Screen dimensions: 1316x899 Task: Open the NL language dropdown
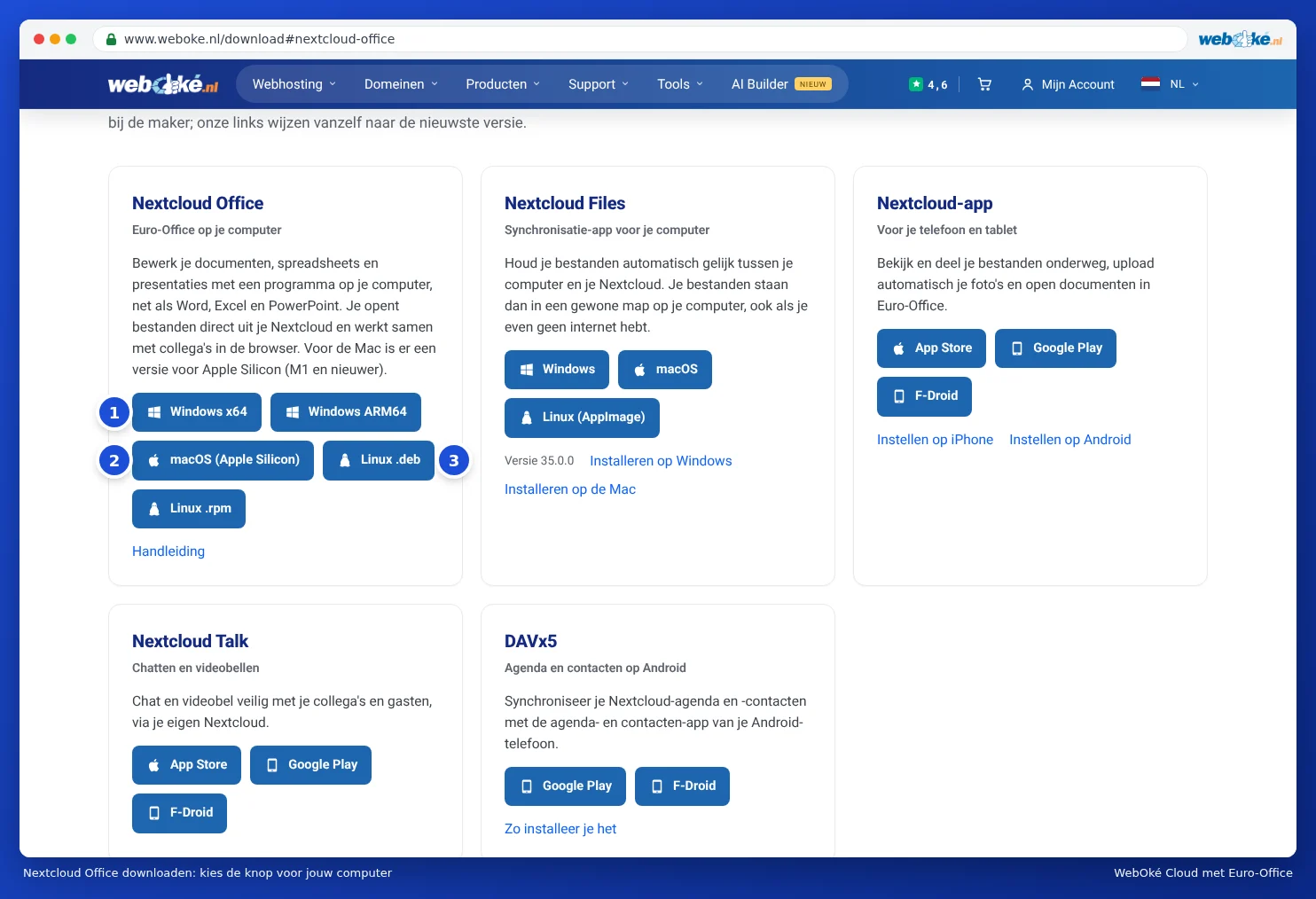(x=1184, y=84)
